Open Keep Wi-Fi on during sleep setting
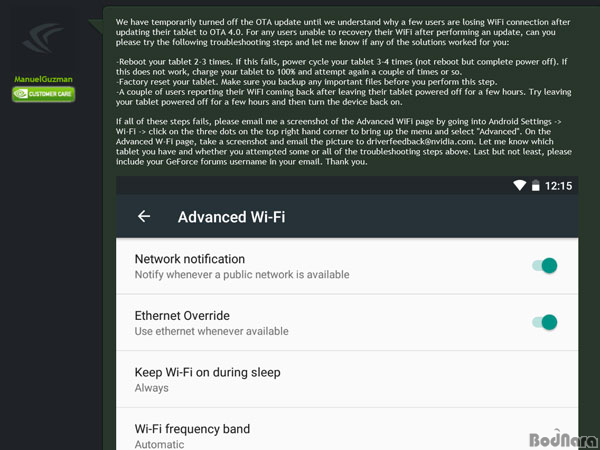The width and height of the screenshot is (600, 450). tap(347, 379)
